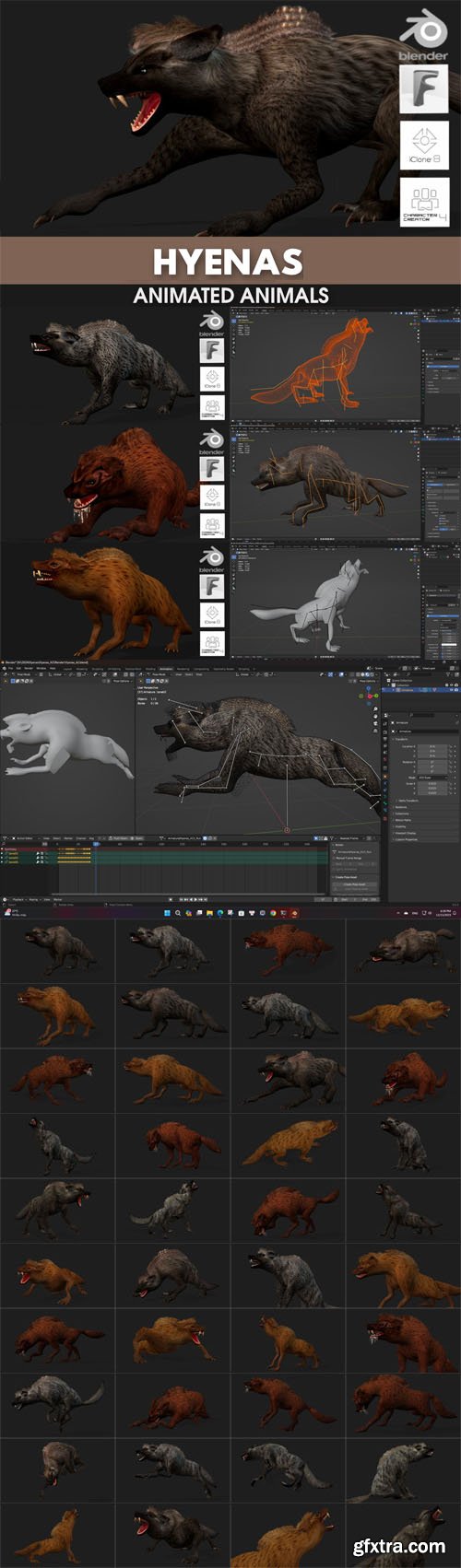Collapse the Transform panel
Viewport: 461px width, 1568px height.
click(400, 739)
